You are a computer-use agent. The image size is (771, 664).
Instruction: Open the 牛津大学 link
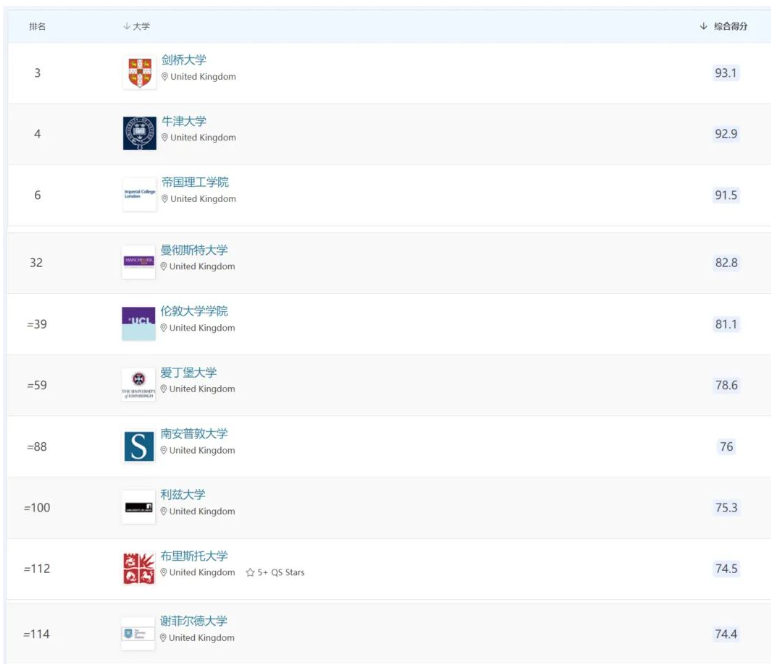184,121
